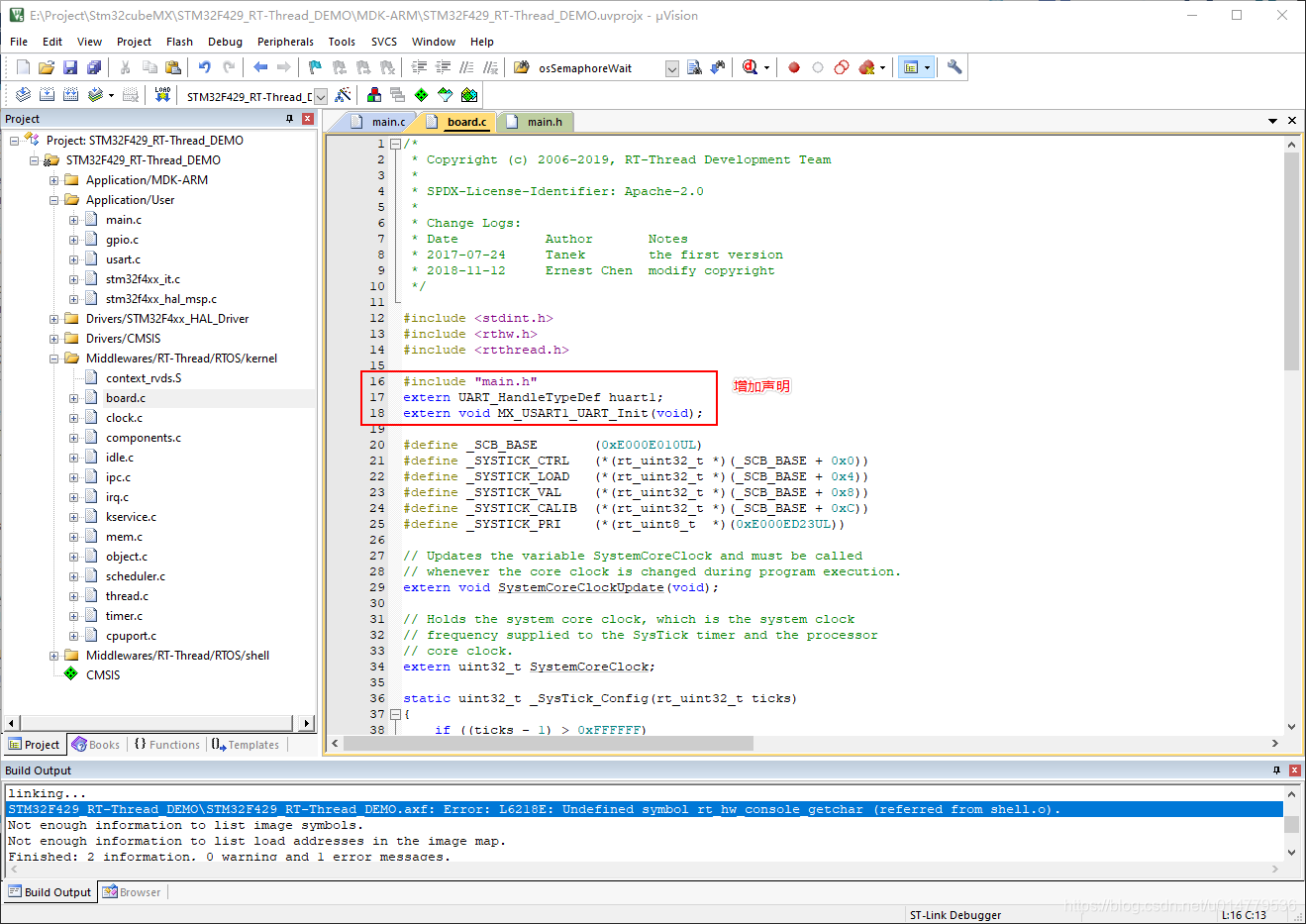This screenshot has height=924, width=1306.
Task: Open Configuration wrench icon
Action: click(954, 67)
